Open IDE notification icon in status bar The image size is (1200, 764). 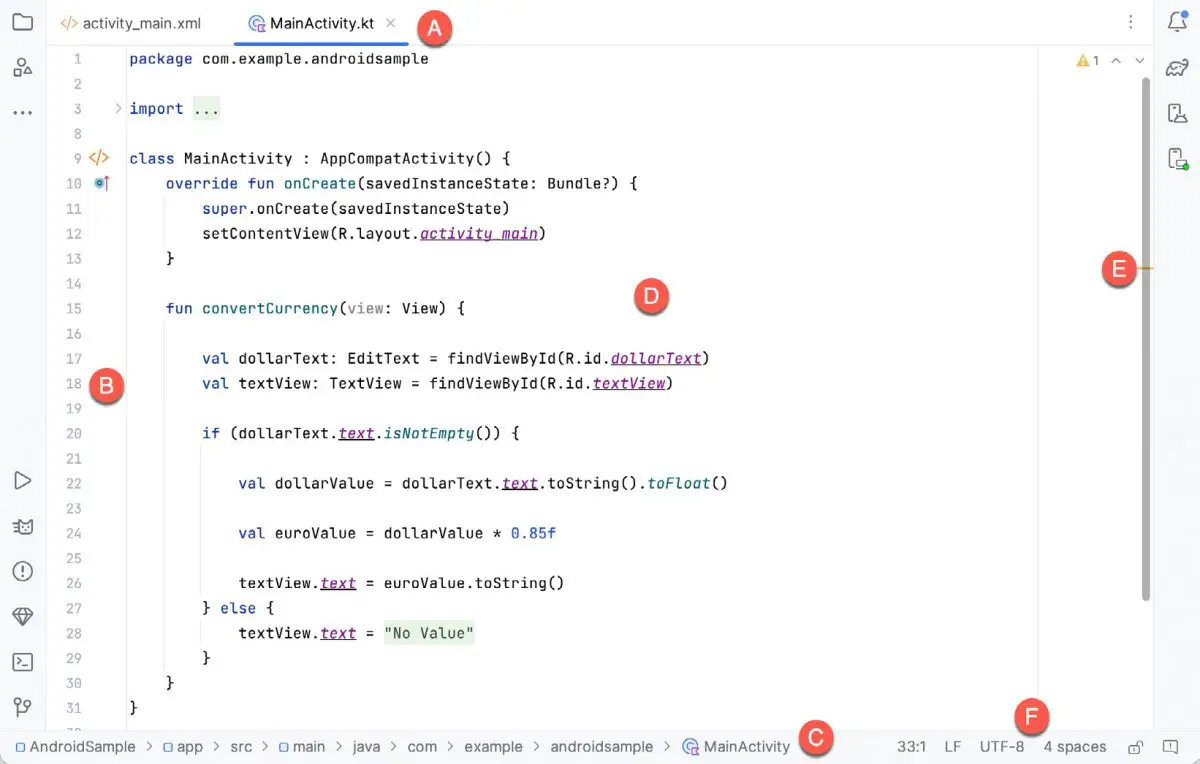click(x=1170, y=747)
